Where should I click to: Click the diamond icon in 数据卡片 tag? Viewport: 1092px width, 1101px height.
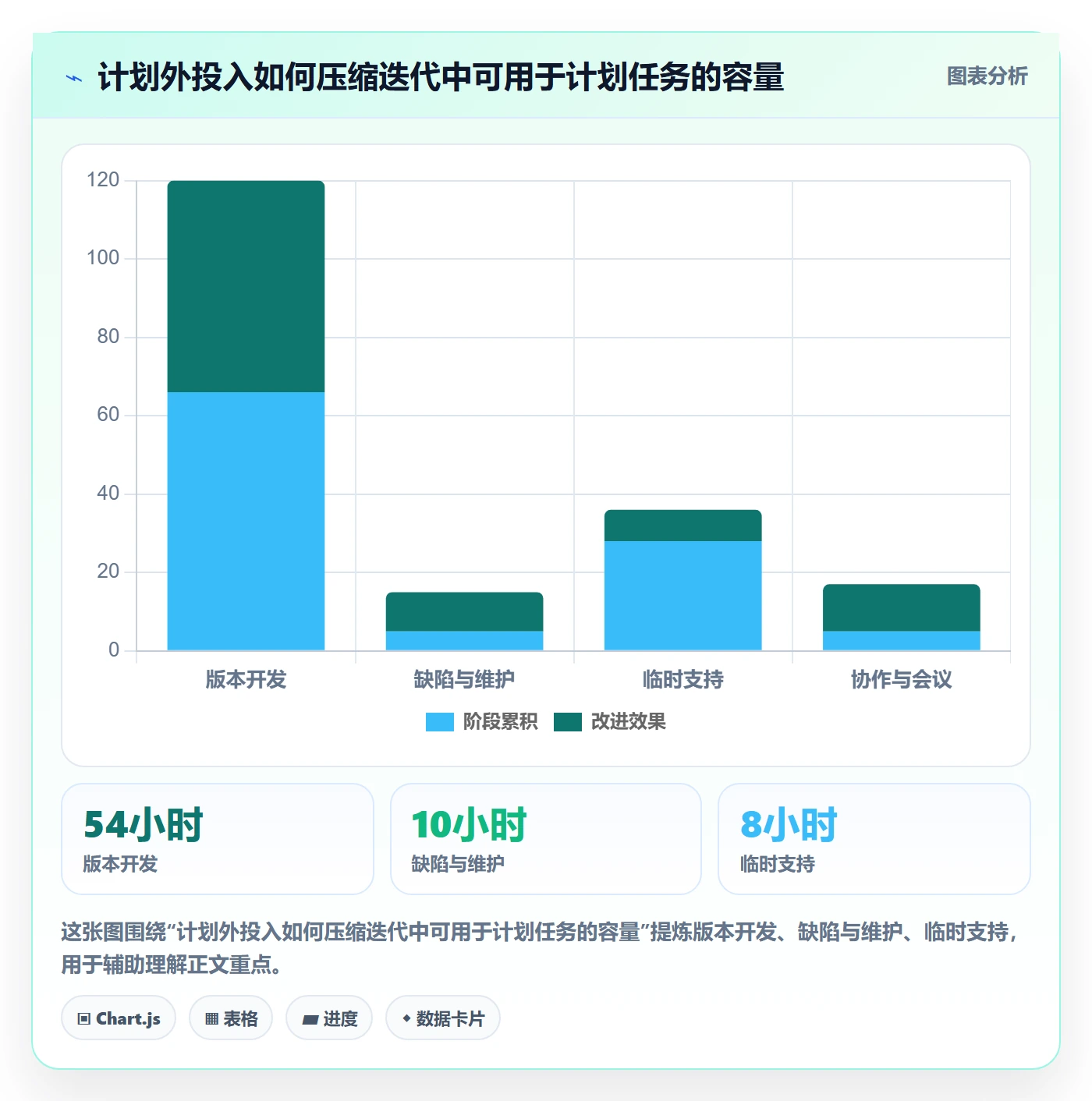click(406, 1018)
